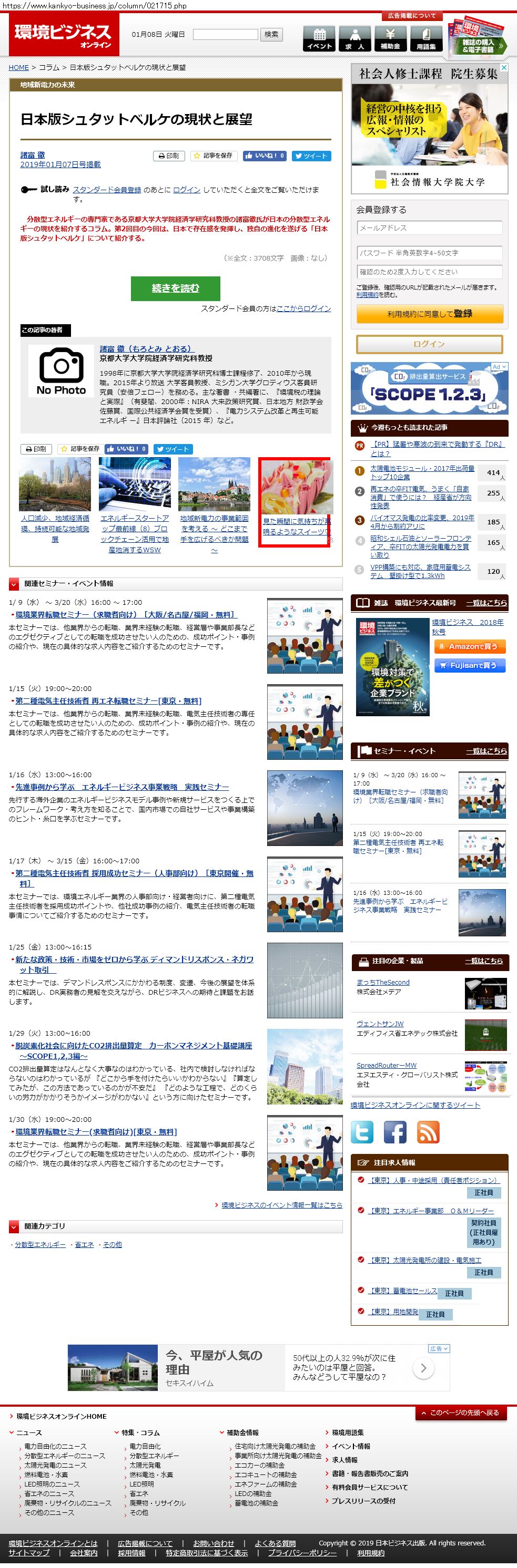Click the Amazonで買う button
This screenshot has height=1568, width=517.
470,646
